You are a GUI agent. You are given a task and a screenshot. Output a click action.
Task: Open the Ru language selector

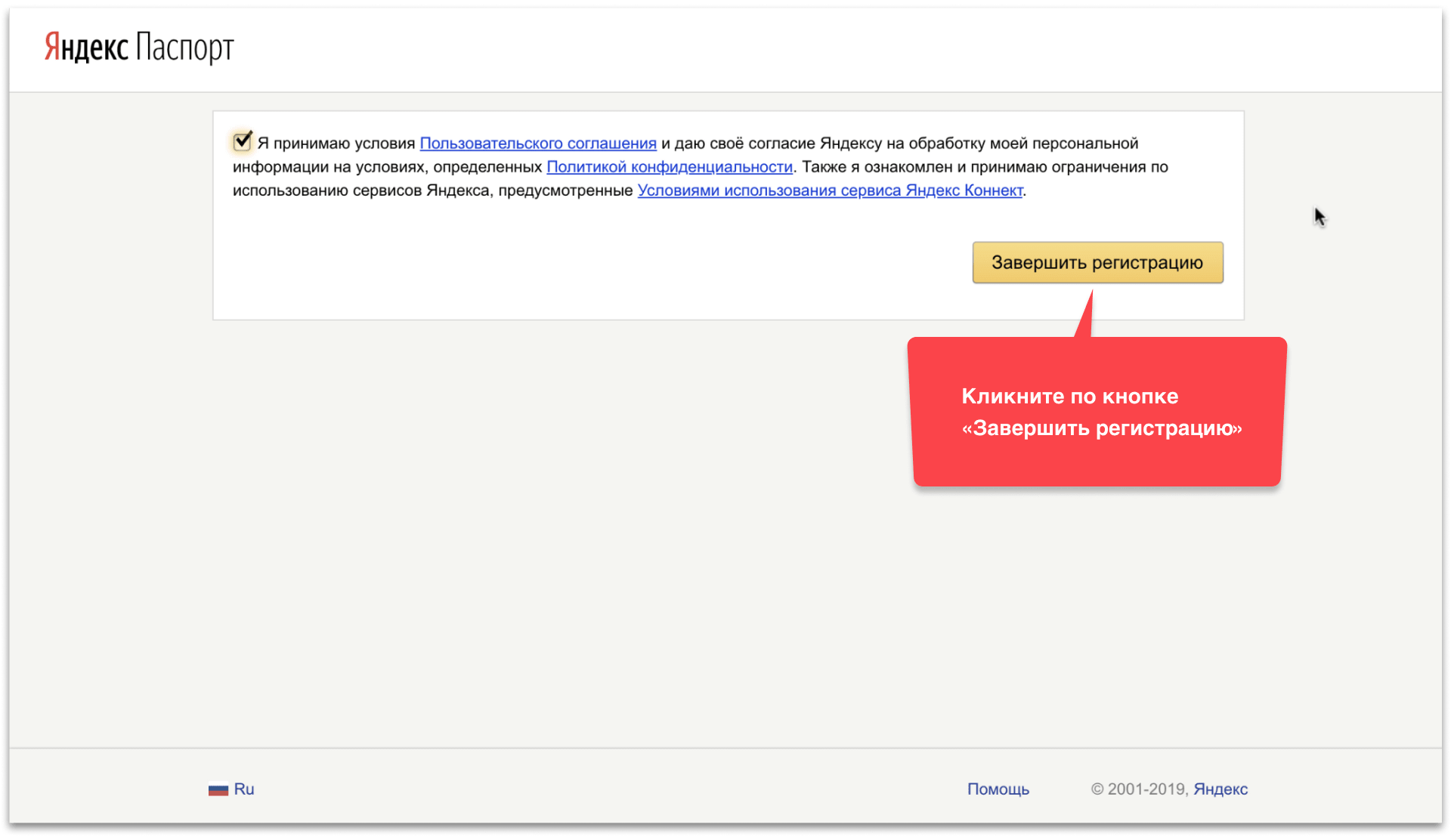[243, 789]
